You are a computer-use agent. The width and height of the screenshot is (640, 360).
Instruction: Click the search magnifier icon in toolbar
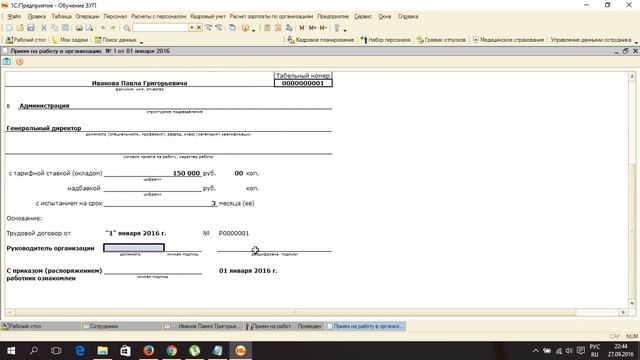127,28
